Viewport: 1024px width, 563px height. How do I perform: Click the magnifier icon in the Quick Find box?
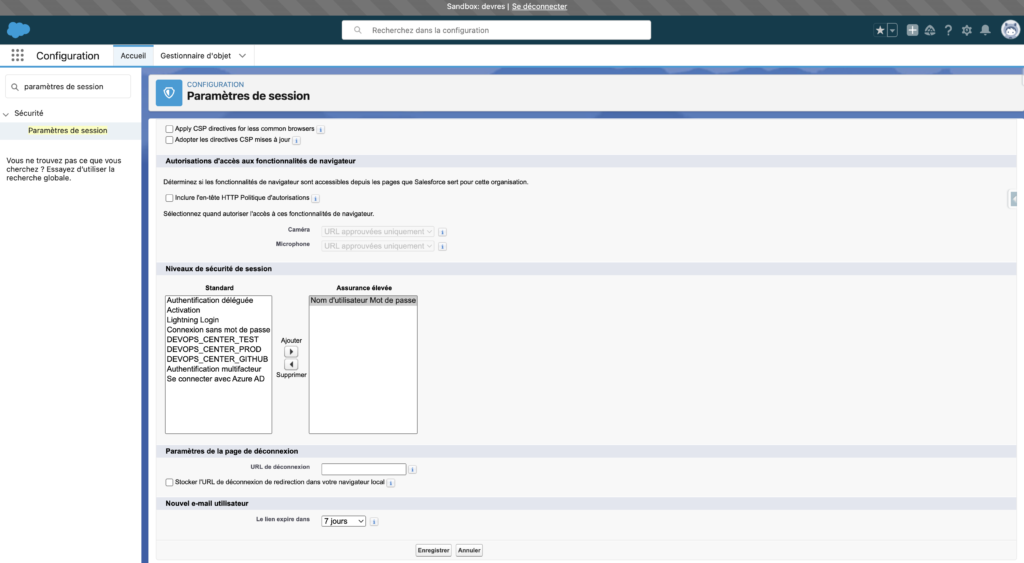(x=15, y=87)
